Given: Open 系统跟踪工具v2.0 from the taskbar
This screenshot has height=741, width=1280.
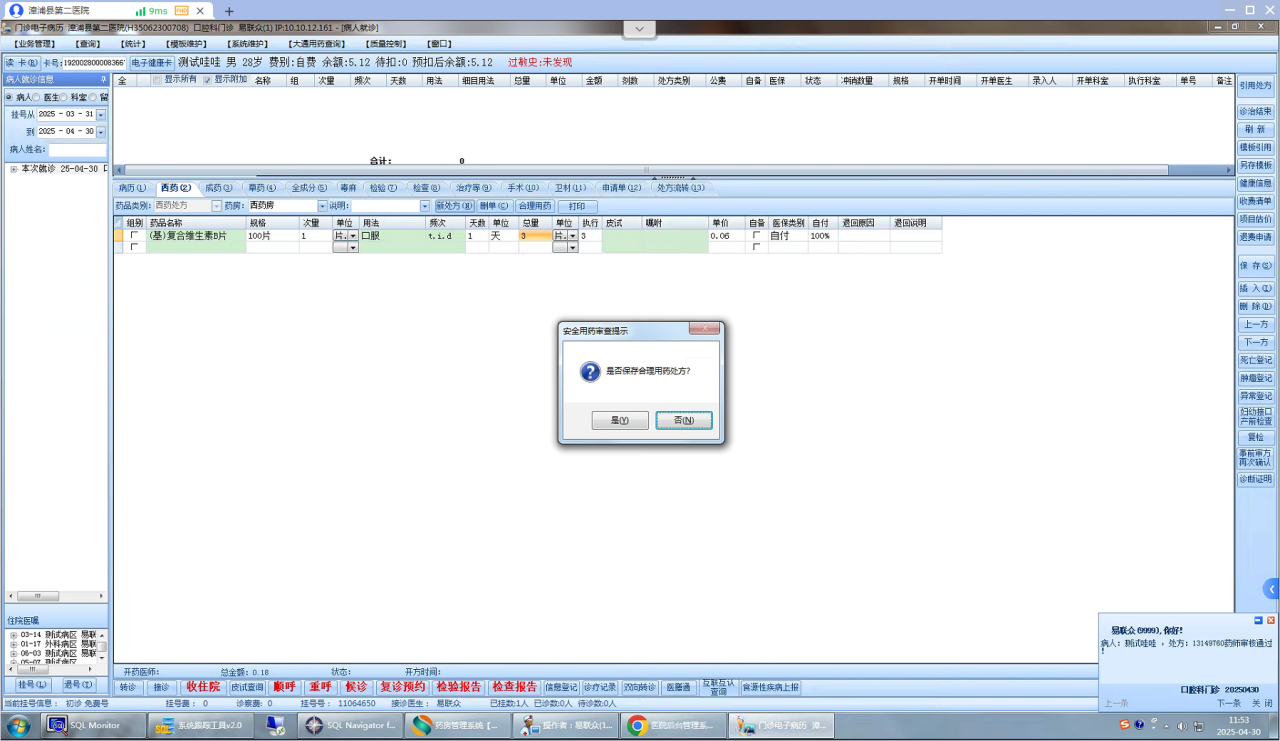Looking at the screenshot, I should click(x=201, y=726).
